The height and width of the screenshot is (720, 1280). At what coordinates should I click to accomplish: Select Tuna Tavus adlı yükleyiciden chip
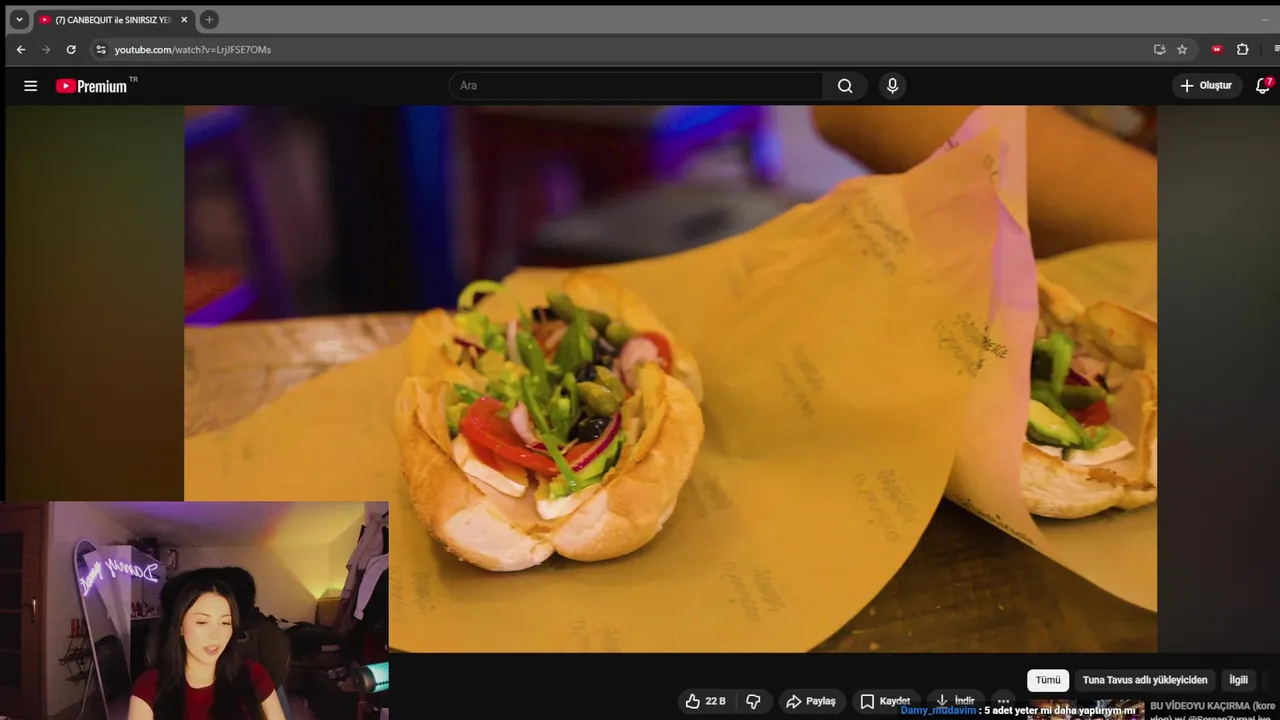(1145, 680)
